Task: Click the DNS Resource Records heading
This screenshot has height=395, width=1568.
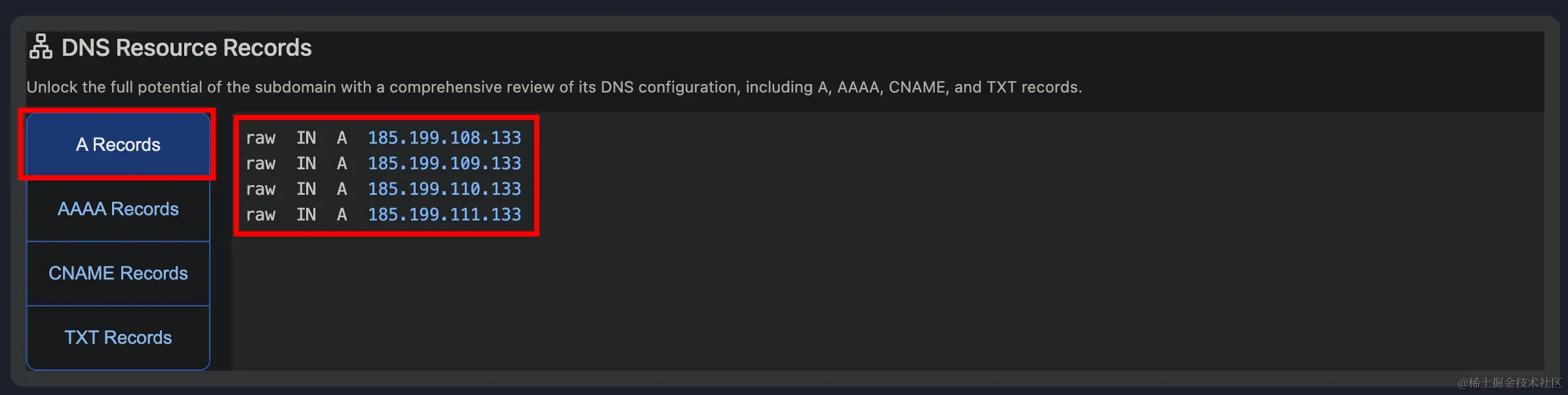Action: tap(187, 48)
